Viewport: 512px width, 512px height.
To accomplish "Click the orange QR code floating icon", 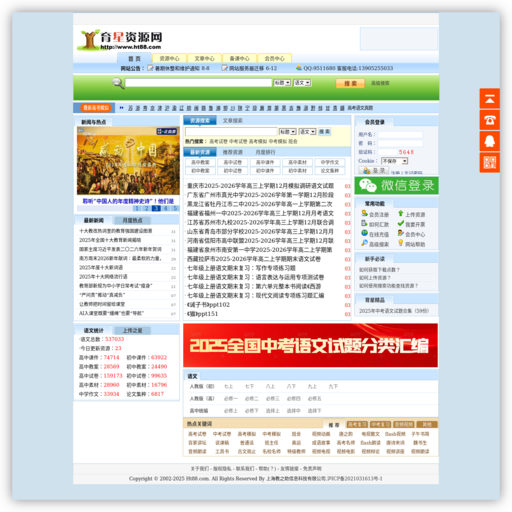I will [489, 163].
